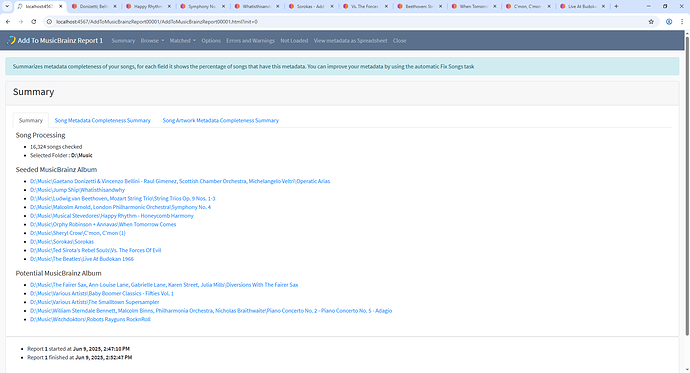Click the Add To MusicBrainz Report logo icon
Viewport: 690px width, 373px height.
click(x=11, y=40)
